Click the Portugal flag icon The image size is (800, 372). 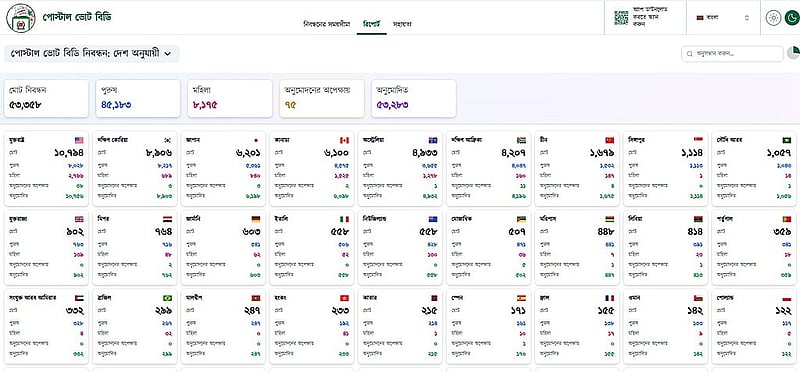coord(787,219)
